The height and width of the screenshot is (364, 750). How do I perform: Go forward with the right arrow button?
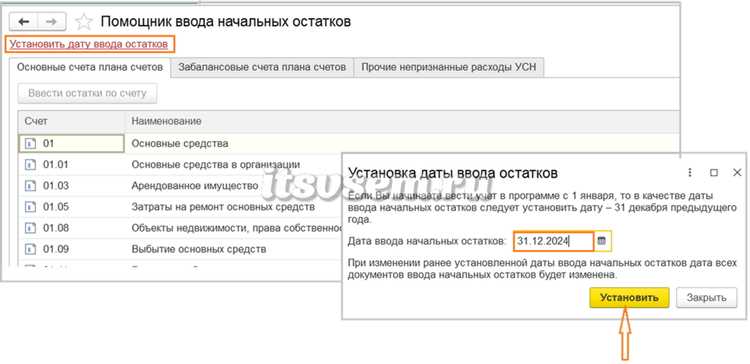coord(52,22)
